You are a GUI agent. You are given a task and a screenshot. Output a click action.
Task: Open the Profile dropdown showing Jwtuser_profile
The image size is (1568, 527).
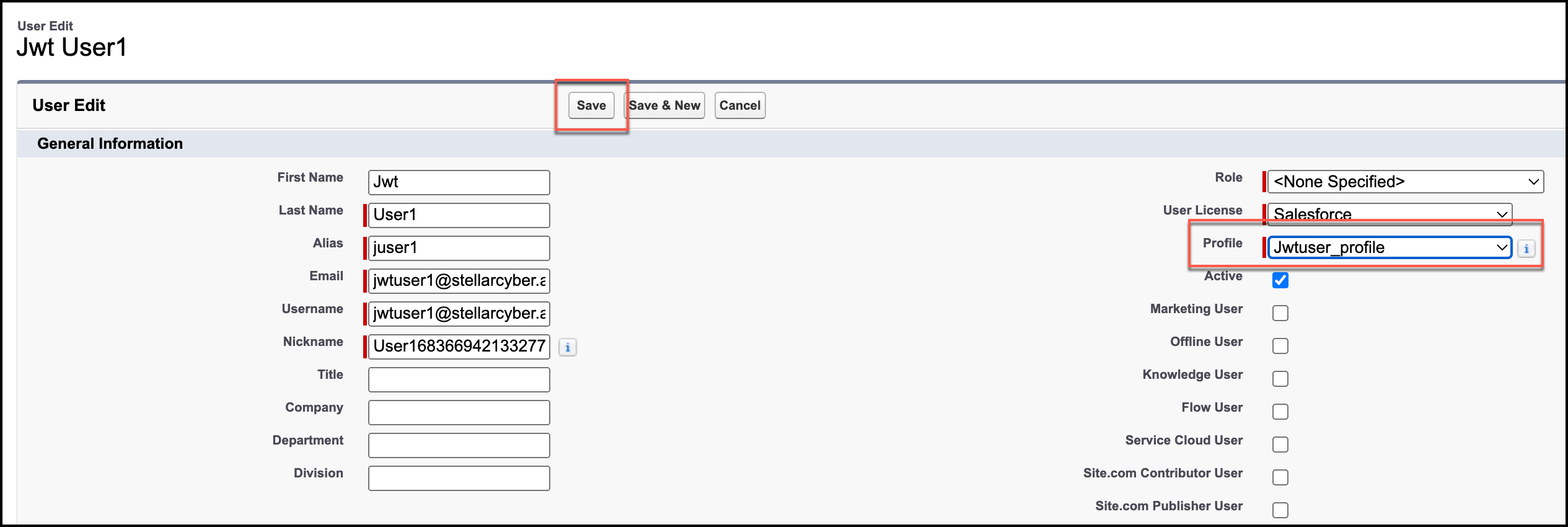(1389, 247)
